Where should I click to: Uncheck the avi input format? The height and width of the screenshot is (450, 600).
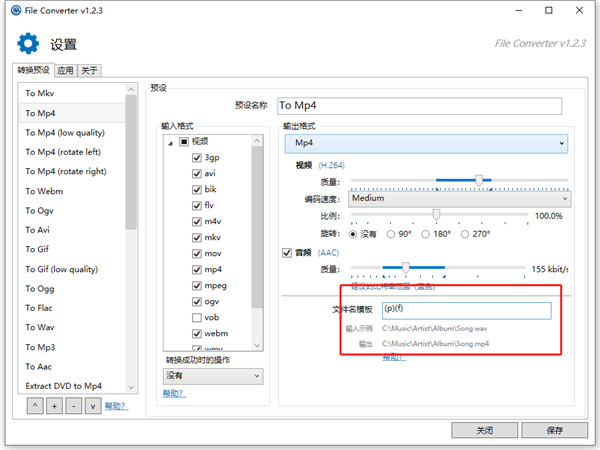pos(197,174)
